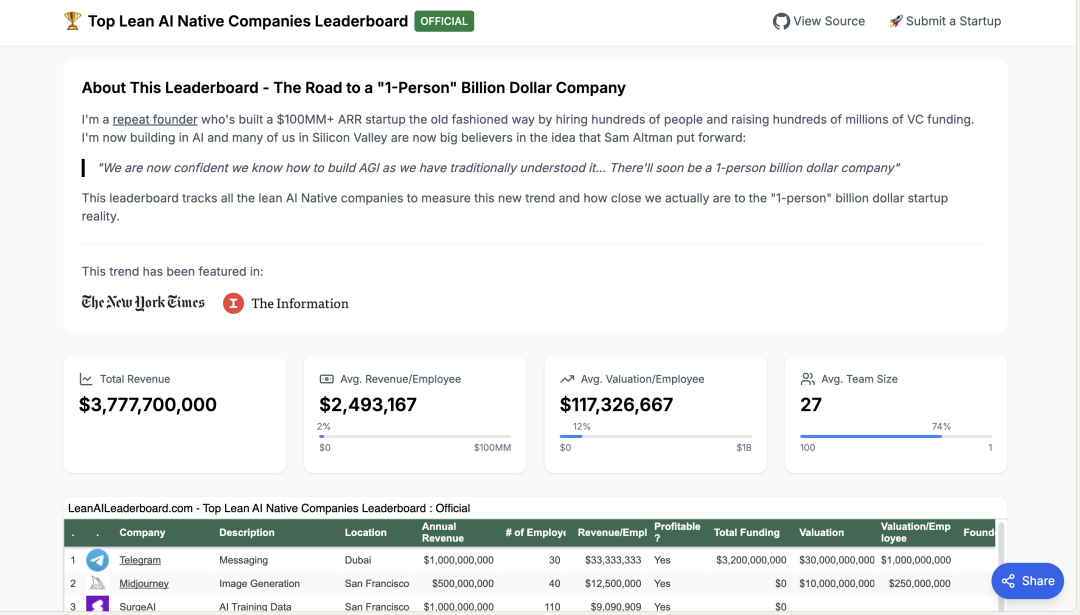Click the Description column header
Viewport: 1080px width, 615px height.
pyautogui.click(x=247, y=532)
